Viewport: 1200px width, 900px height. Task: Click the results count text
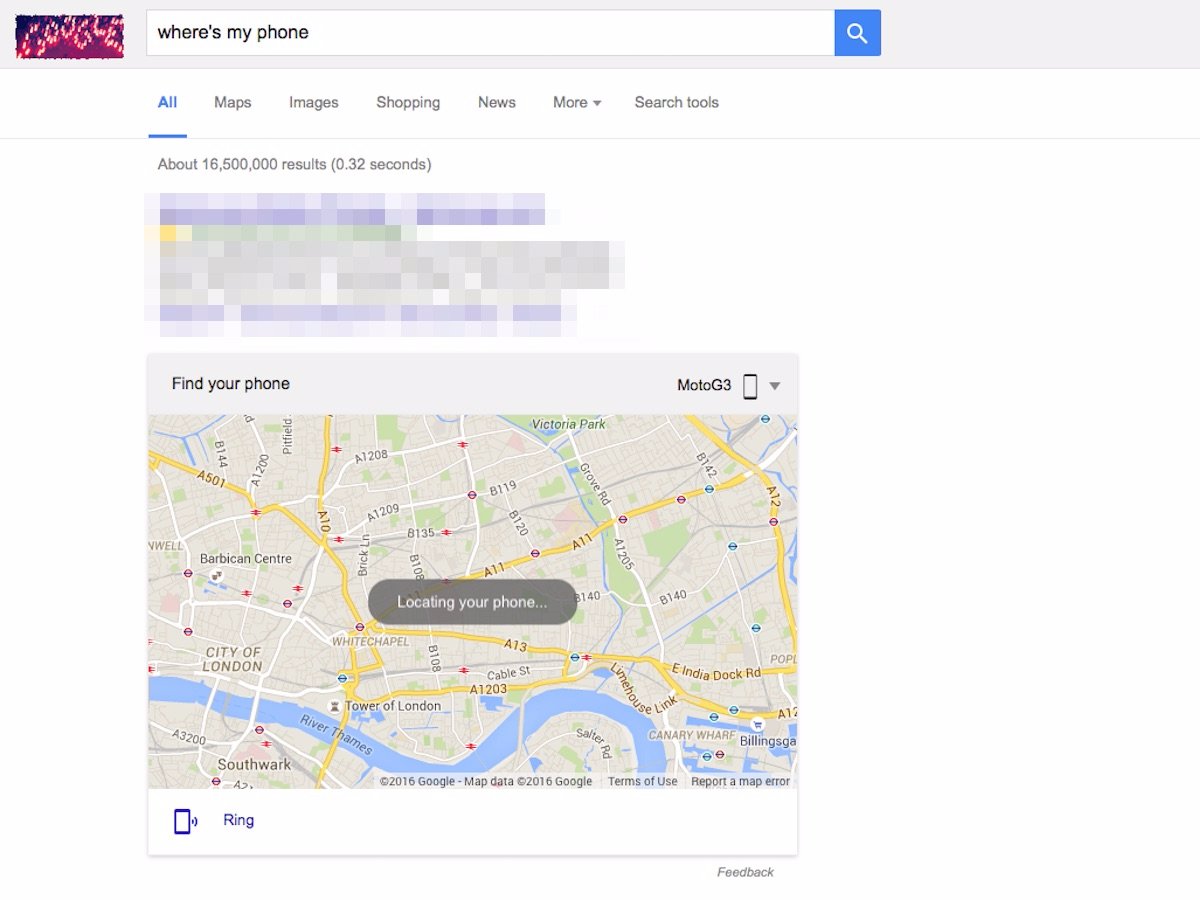pos(294,164)
